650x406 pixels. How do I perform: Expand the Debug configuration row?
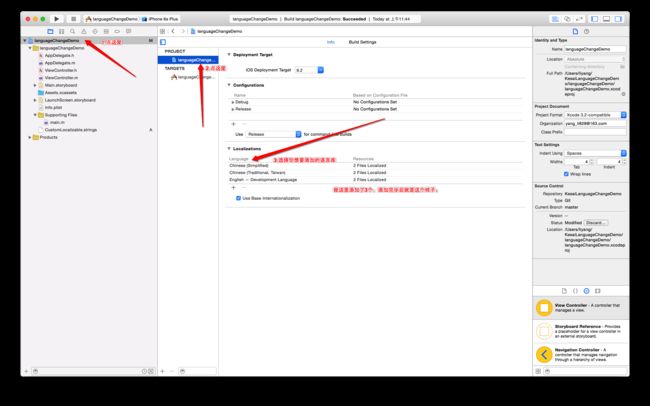(x=233, y=102)
